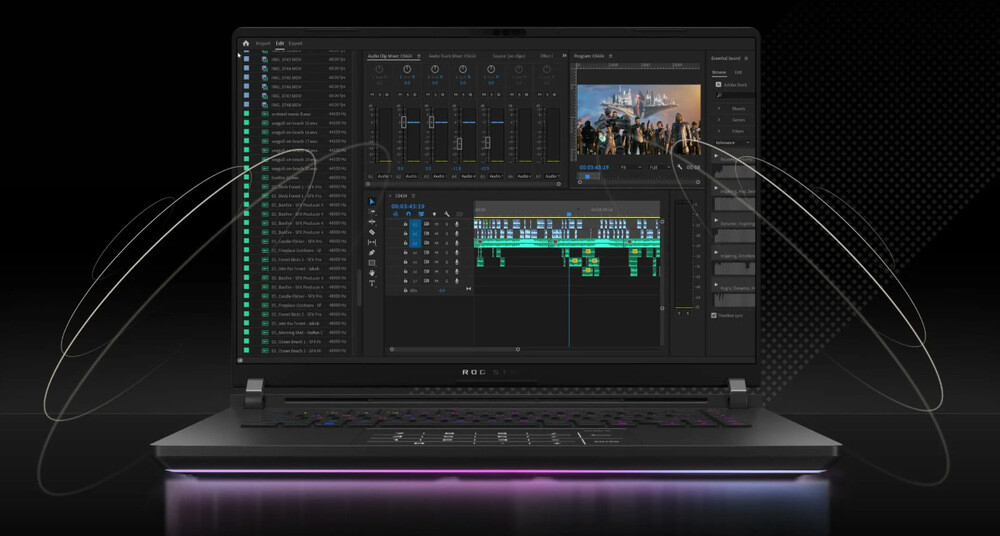
Task: Switch to the Export tab
Action: tap(296, 44)
